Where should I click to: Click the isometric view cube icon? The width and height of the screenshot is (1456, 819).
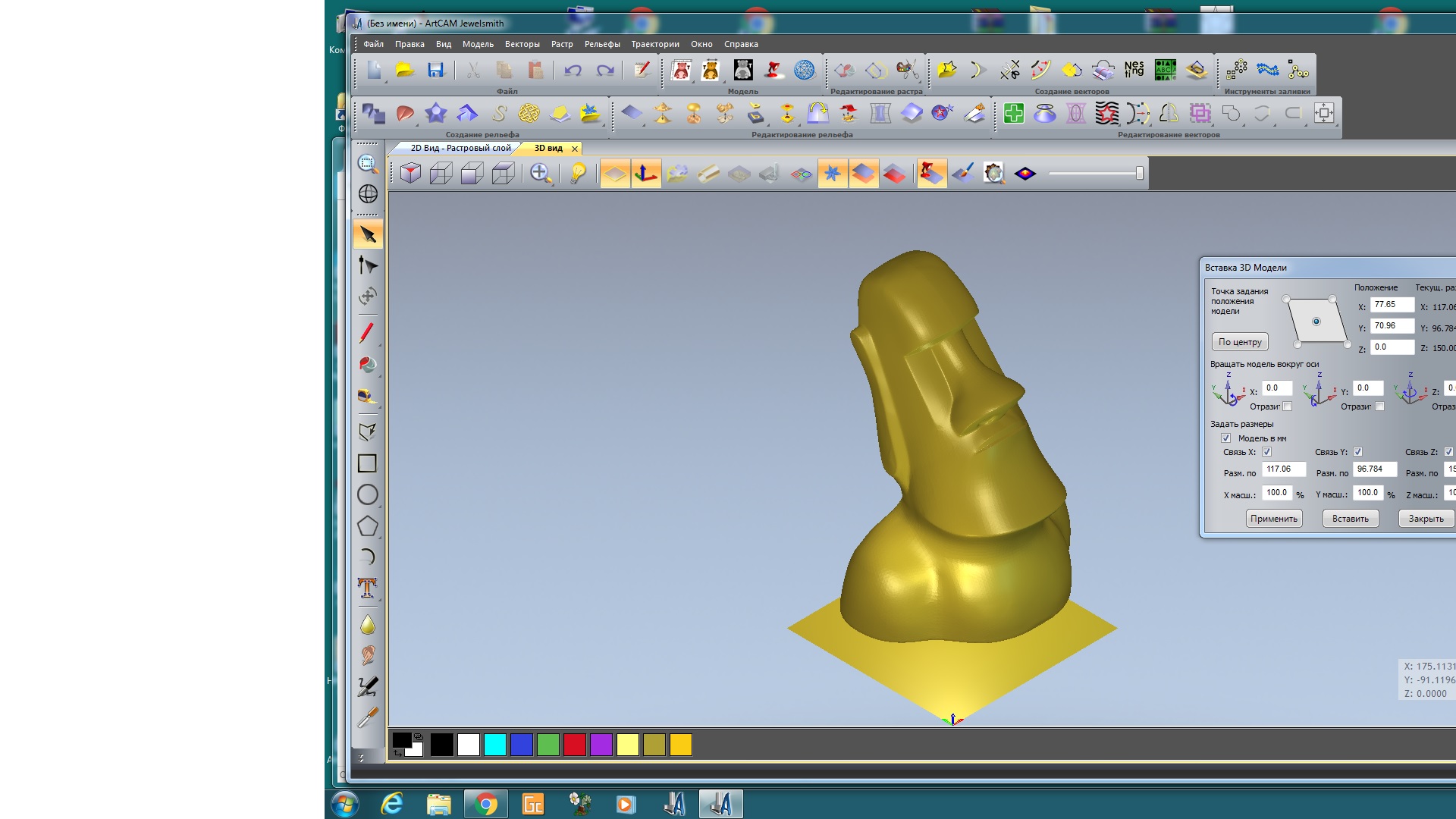pos(410,174)
